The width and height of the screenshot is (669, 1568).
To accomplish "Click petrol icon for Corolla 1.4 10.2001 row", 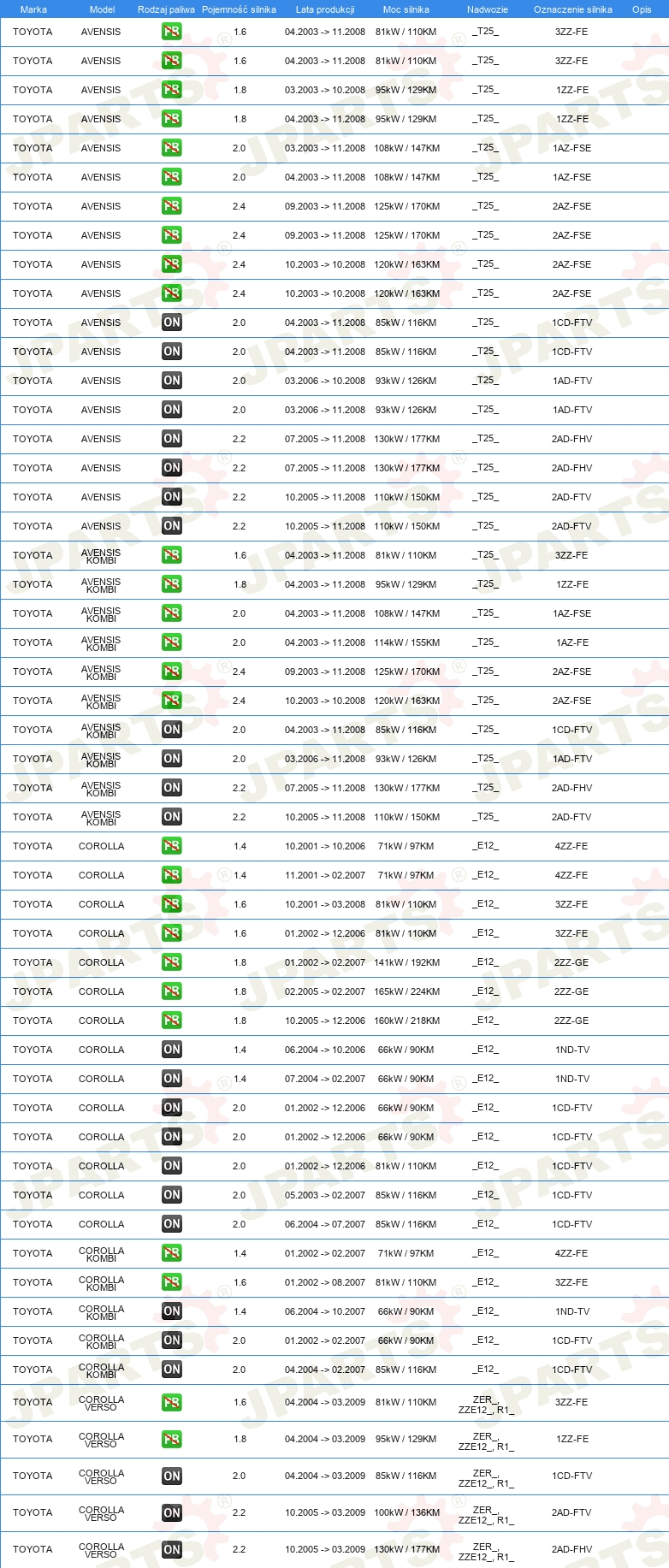I will [172, 846].
